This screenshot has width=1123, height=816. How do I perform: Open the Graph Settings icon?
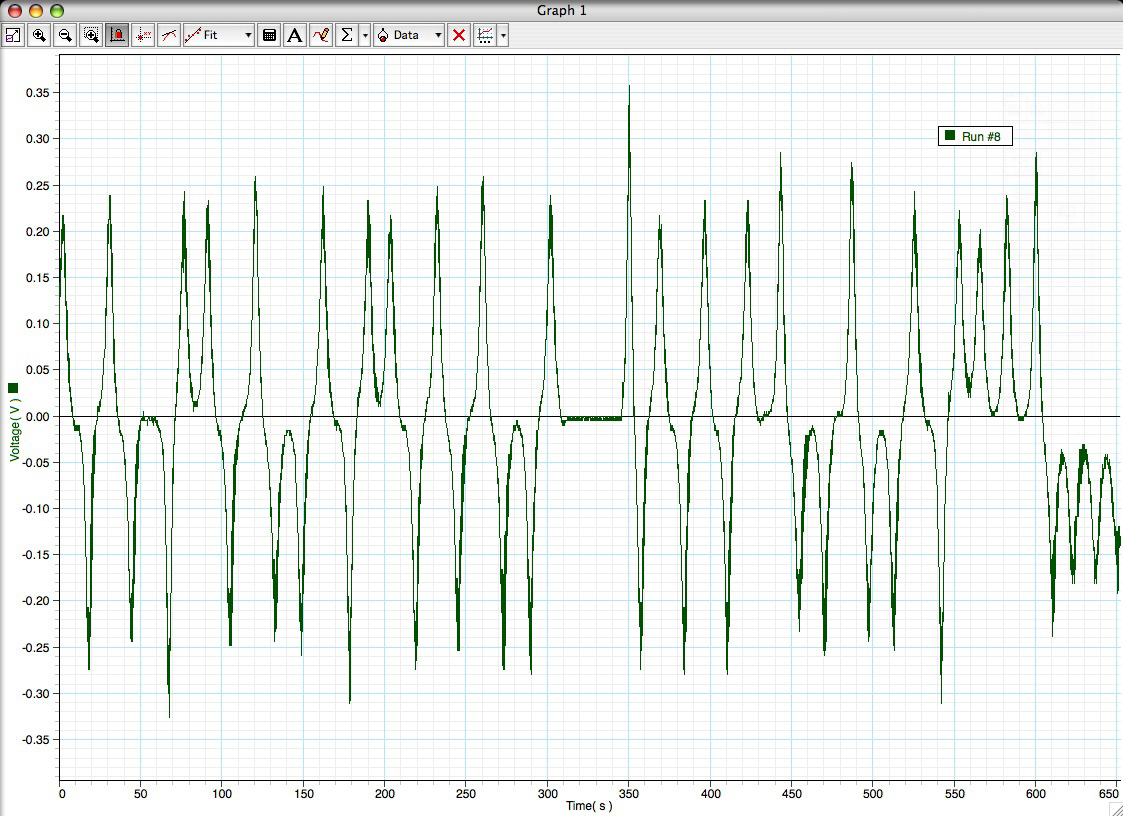tap(485, 35)
